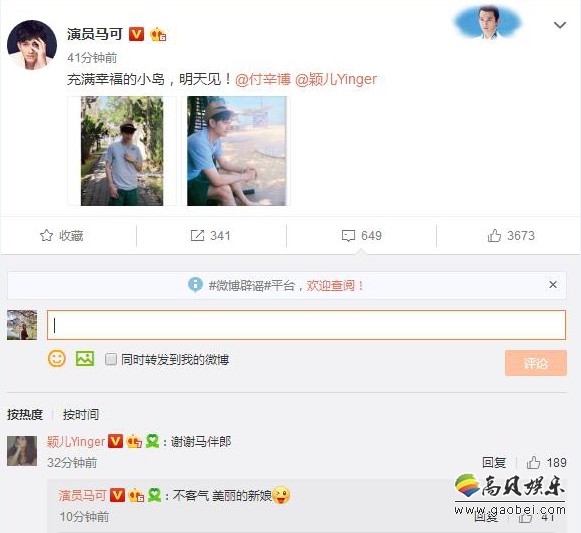
Task: Open the first photo thumbnail on walkway
Action: (122, 151)
